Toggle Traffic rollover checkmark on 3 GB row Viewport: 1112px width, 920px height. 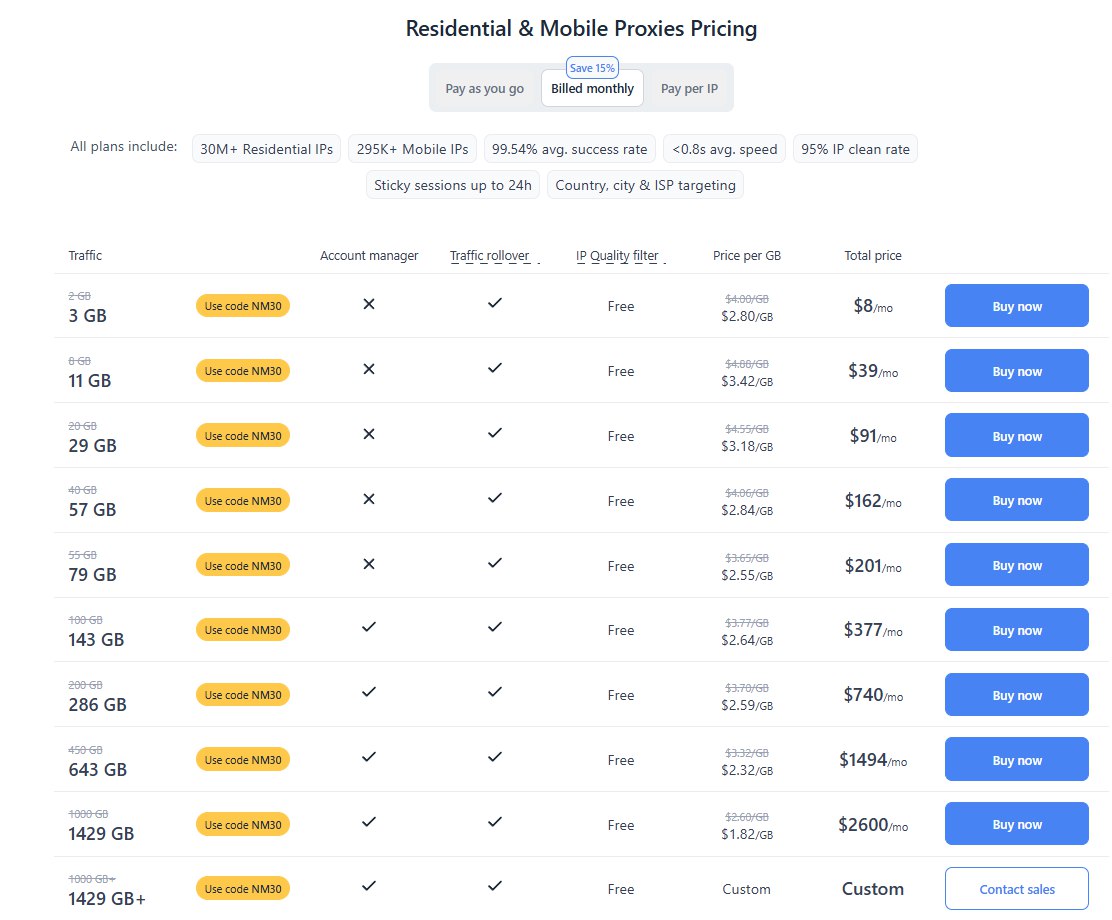494,305
